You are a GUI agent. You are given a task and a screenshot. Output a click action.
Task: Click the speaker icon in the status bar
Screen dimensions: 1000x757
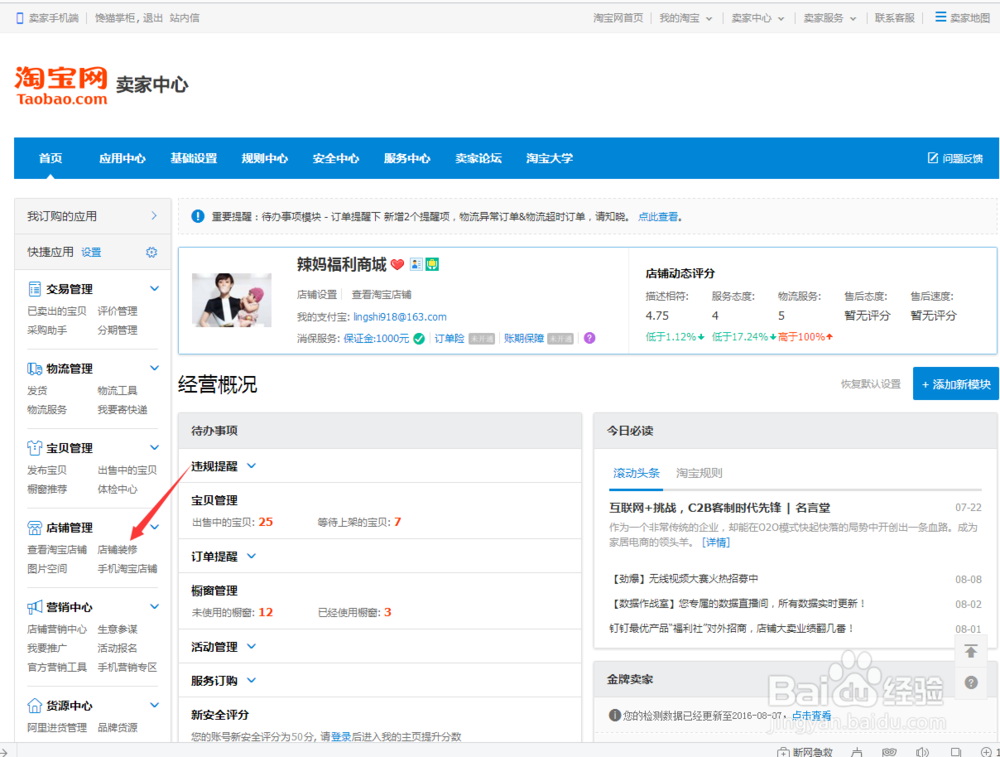click(922, 749)
